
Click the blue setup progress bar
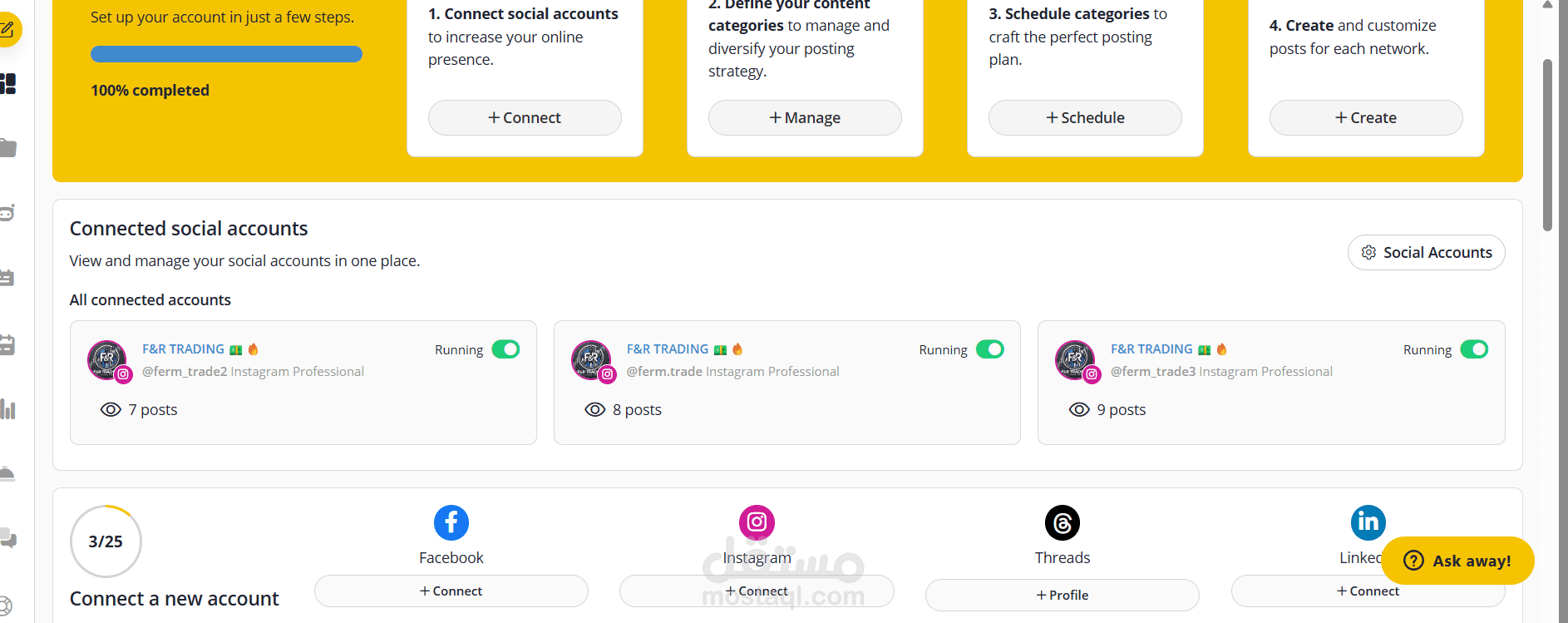tap(226, 54)
